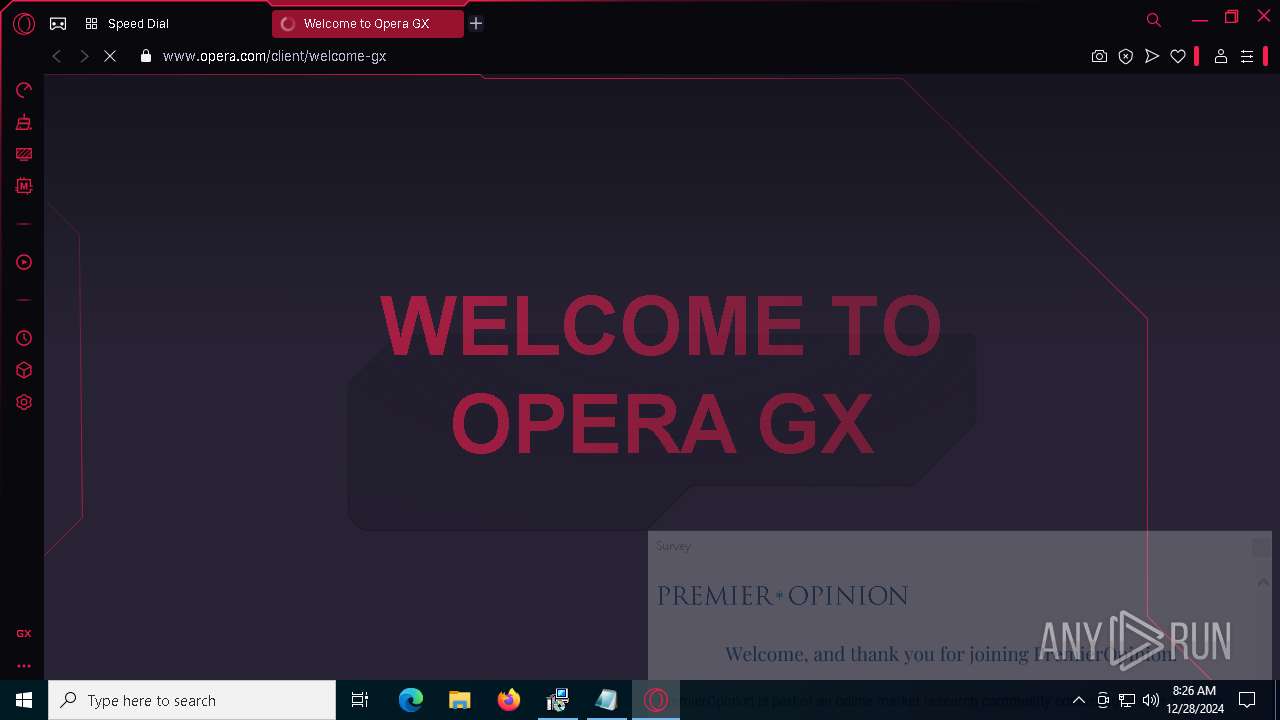Viewport: 1280px width, 720px height.
Task: View site security lock information
Action: [x=146, y=56]
